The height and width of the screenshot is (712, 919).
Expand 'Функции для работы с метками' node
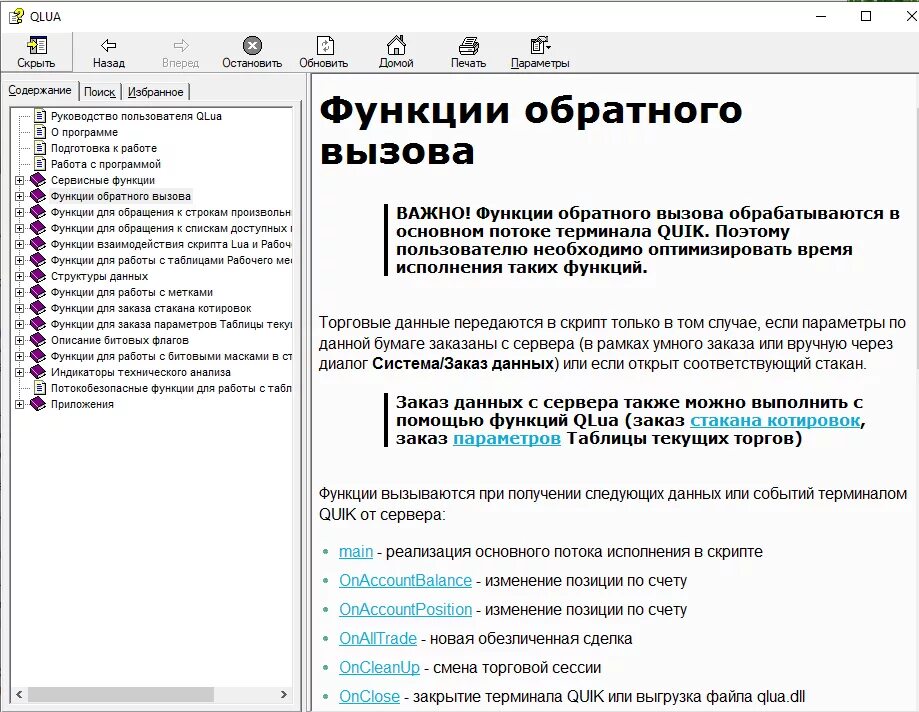[x=19, y=292]
